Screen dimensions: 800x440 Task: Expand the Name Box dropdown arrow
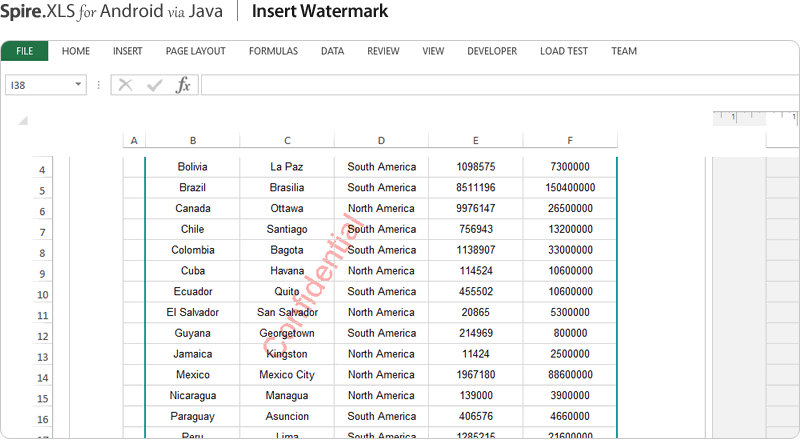pyautogui.click(x=79, y=86)
